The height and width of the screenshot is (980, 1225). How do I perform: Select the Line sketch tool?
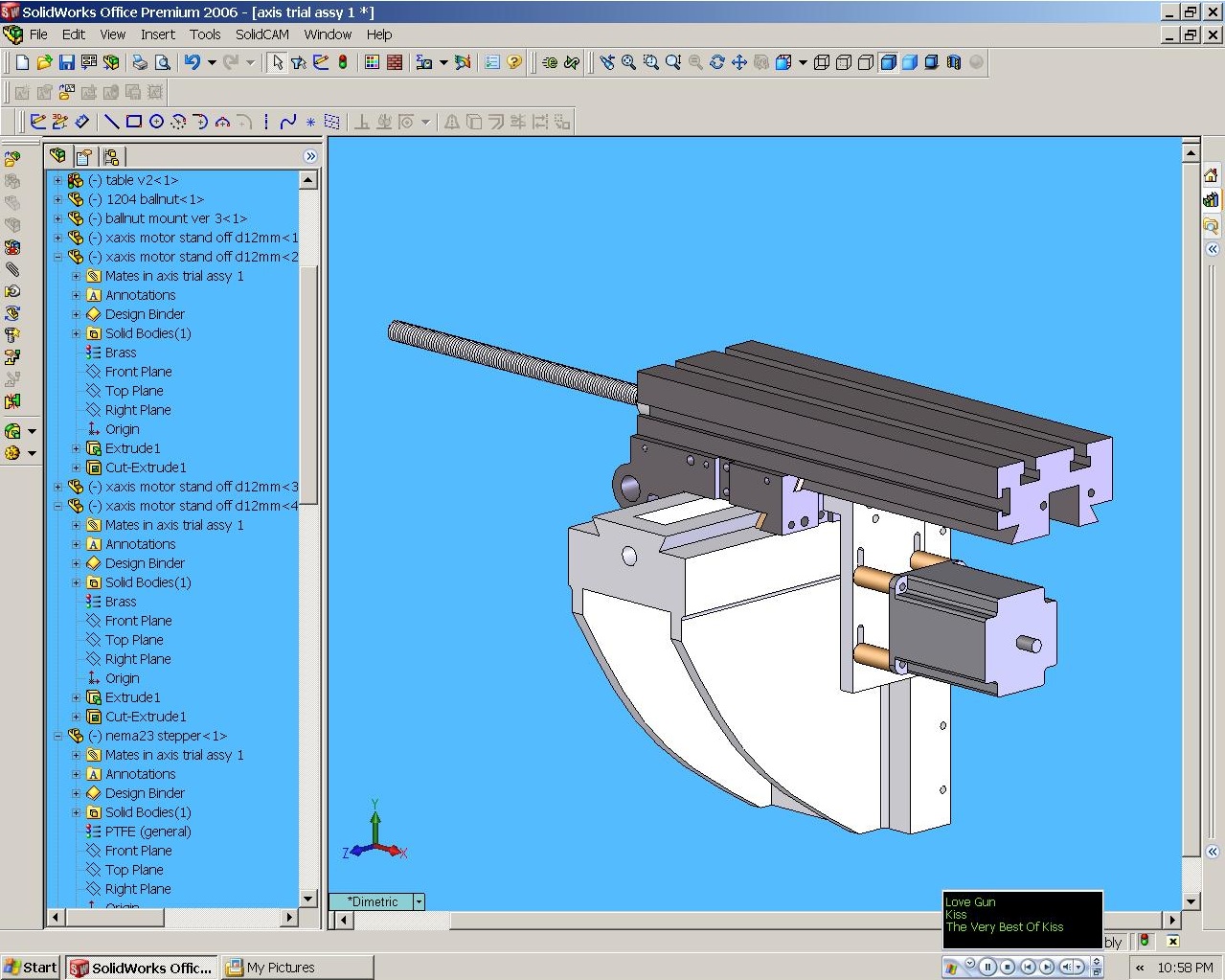coord(112,122)
